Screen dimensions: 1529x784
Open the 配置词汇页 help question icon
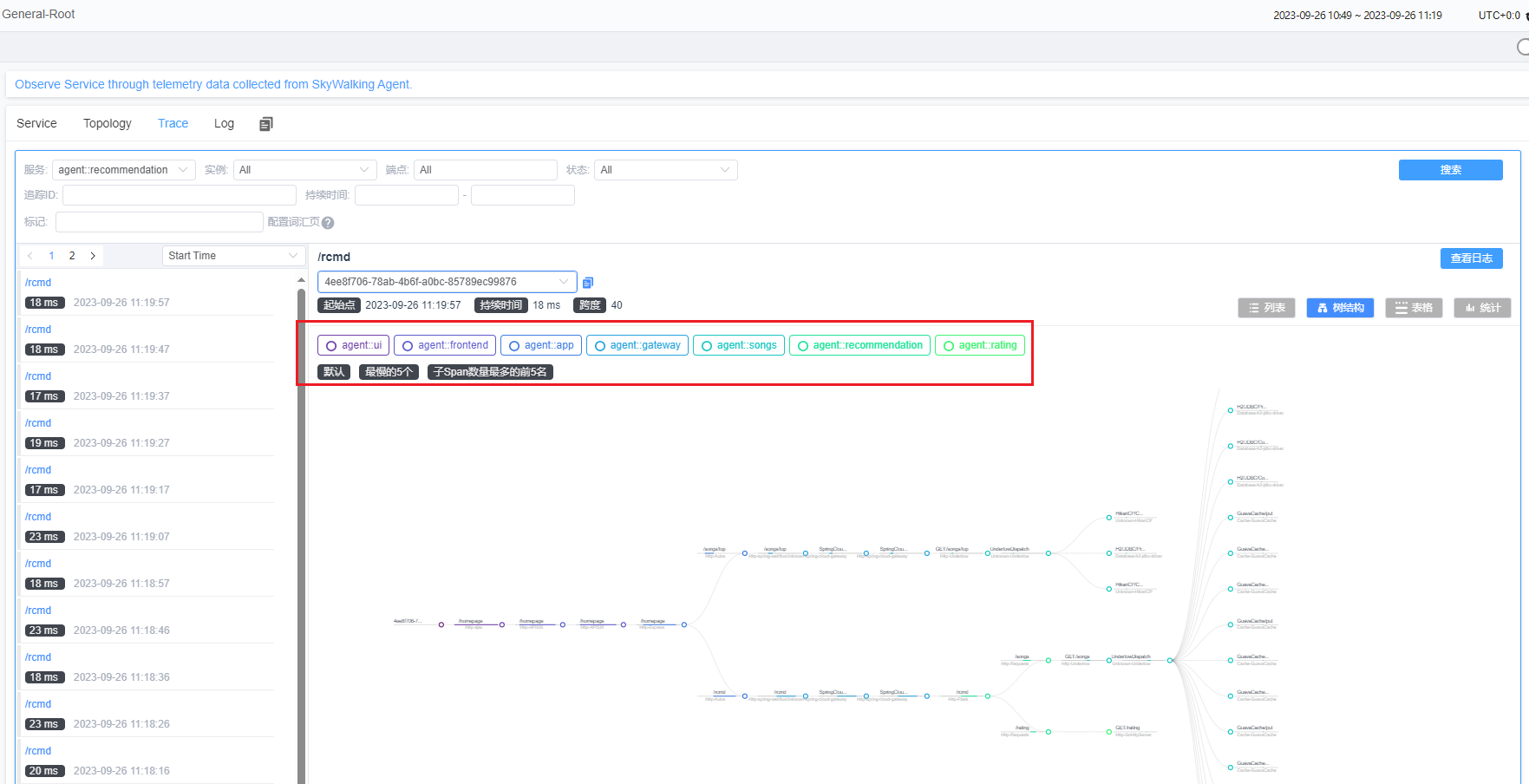point(327,222)
